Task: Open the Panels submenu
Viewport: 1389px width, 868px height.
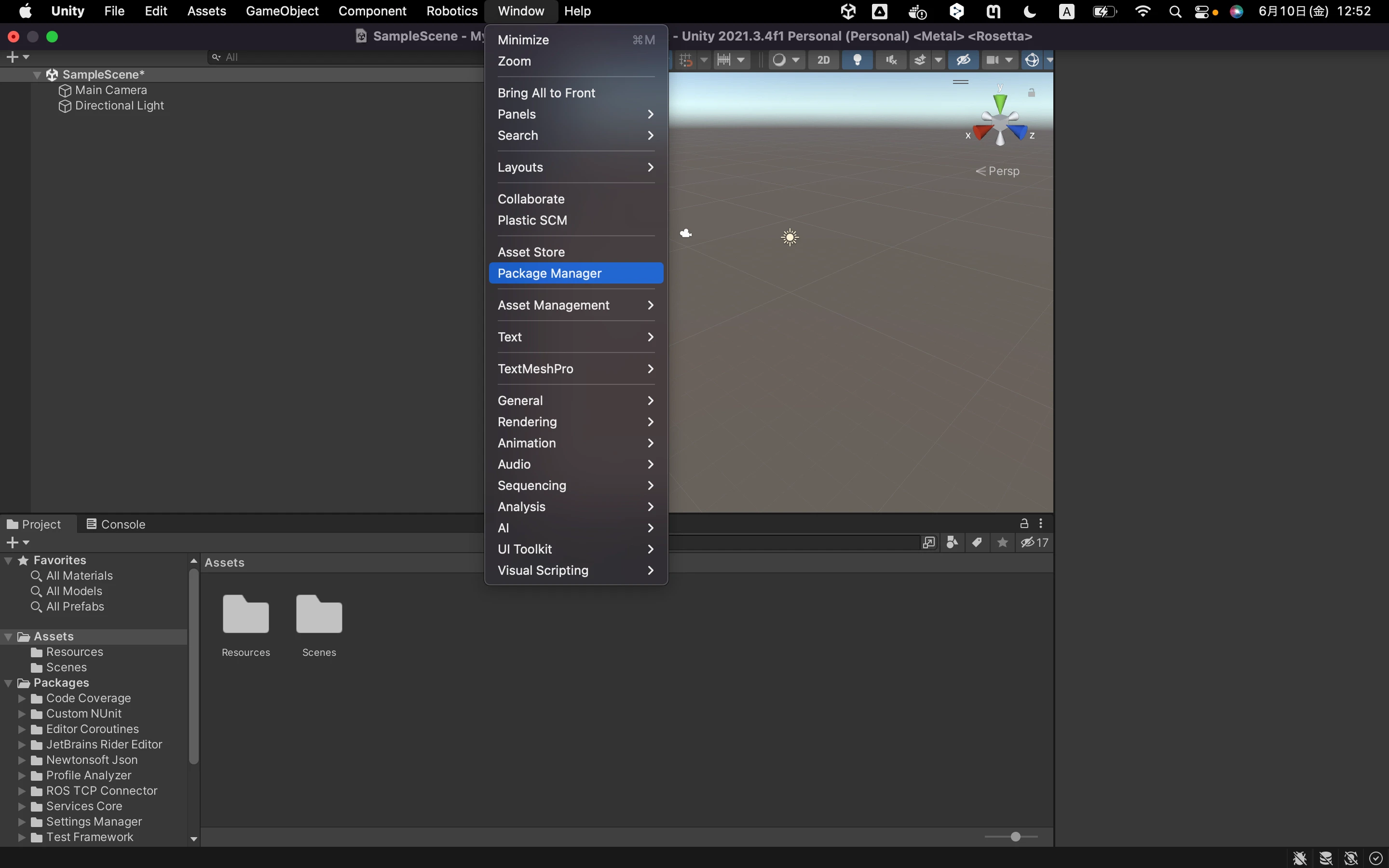Action: click(x=576, y=114)
